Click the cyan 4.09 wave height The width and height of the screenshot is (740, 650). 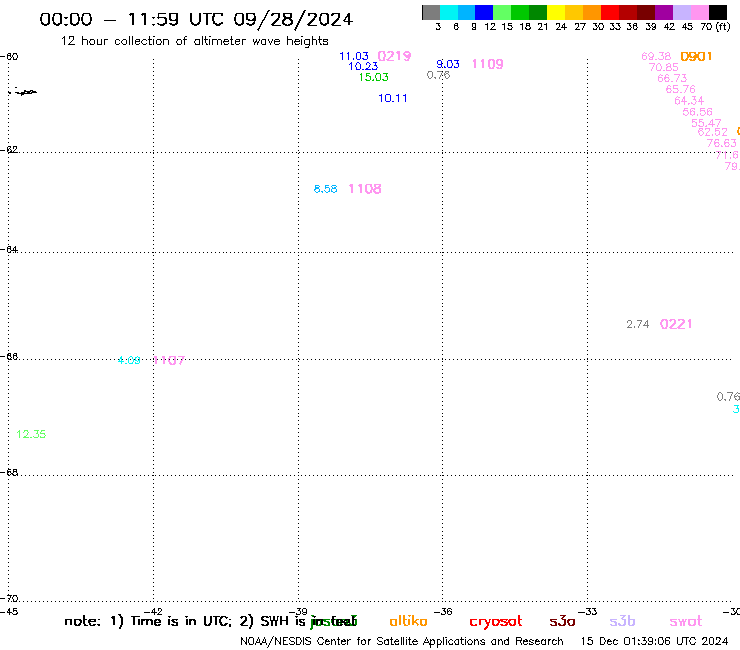coord(129,361)
